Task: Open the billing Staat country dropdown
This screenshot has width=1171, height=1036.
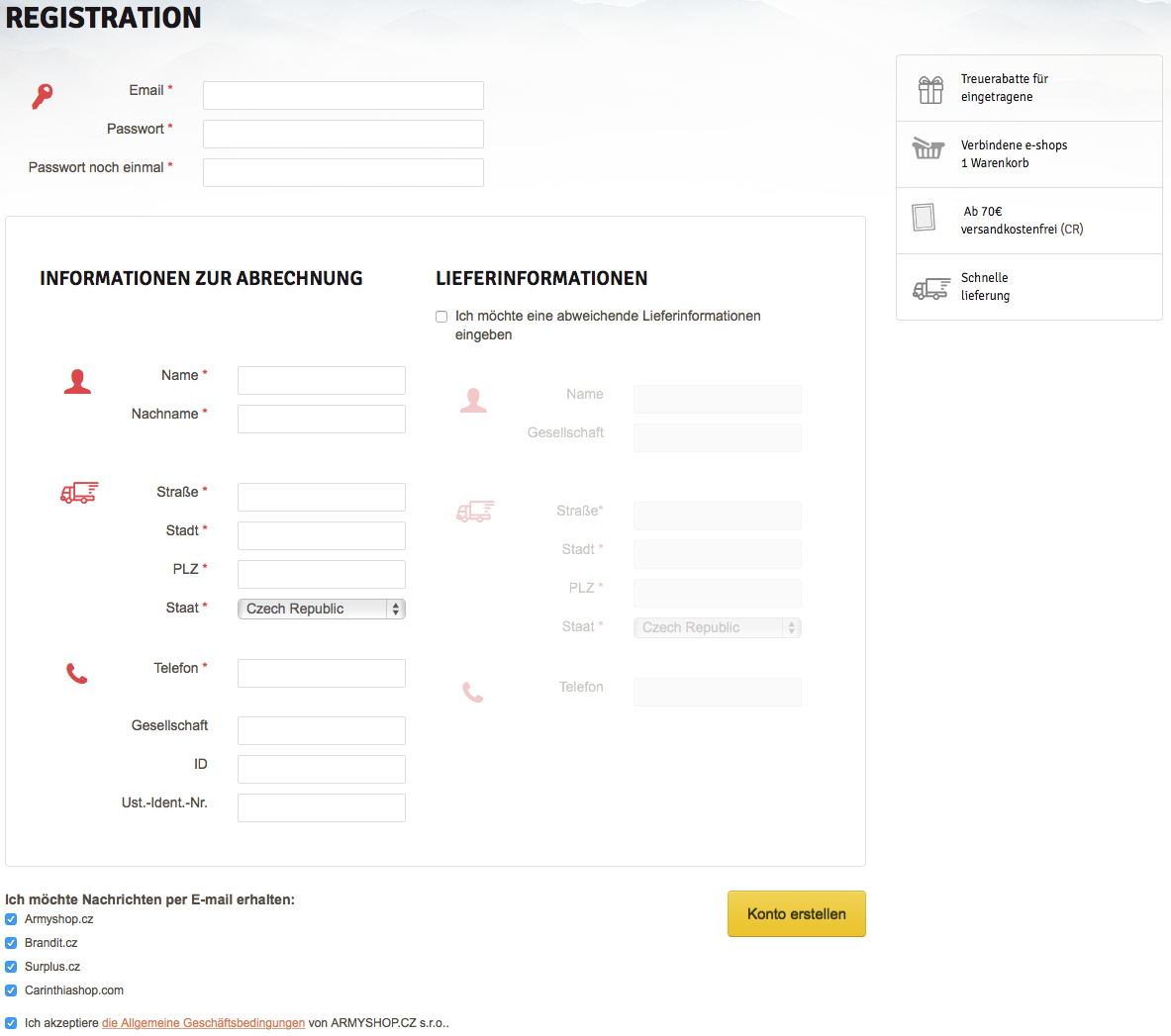Action: [x=322, y=610]
